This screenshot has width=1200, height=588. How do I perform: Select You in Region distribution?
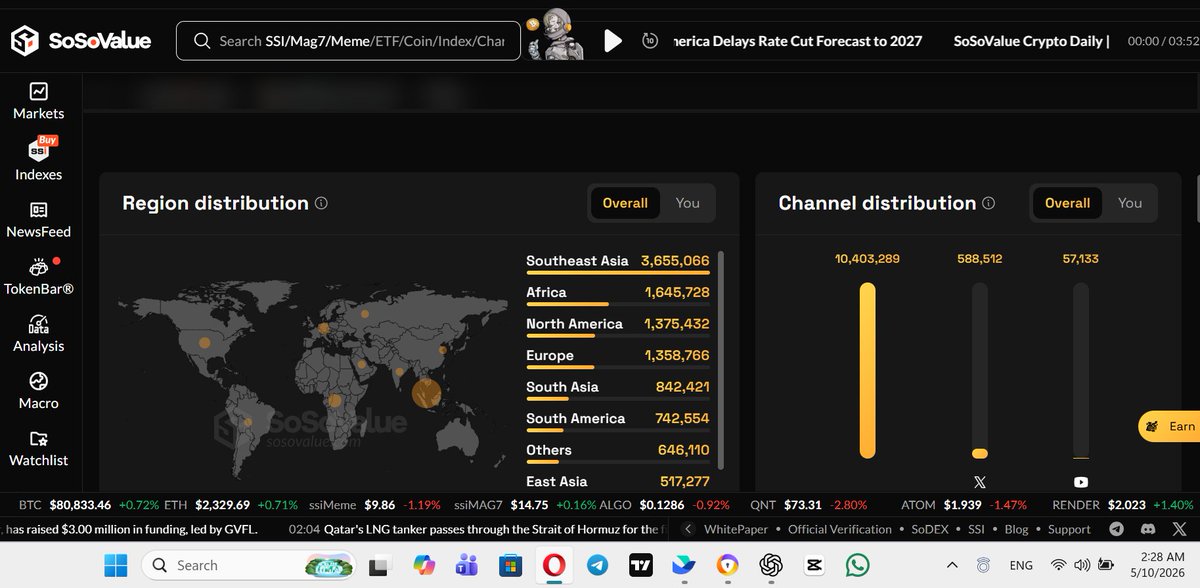coord(687,203)
